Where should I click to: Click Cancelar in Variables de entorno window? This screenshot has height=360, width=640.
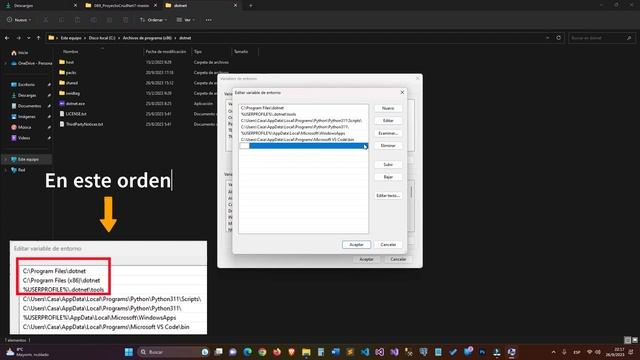(398, 259)
